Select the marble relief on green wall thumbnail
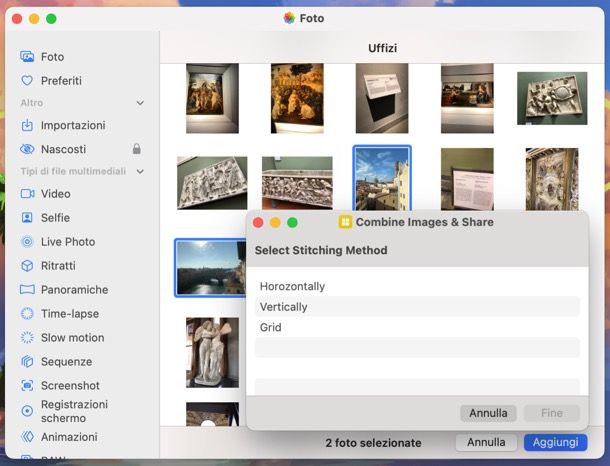Image resolution: width=610 pixels, height=466 pixels. 552,98
